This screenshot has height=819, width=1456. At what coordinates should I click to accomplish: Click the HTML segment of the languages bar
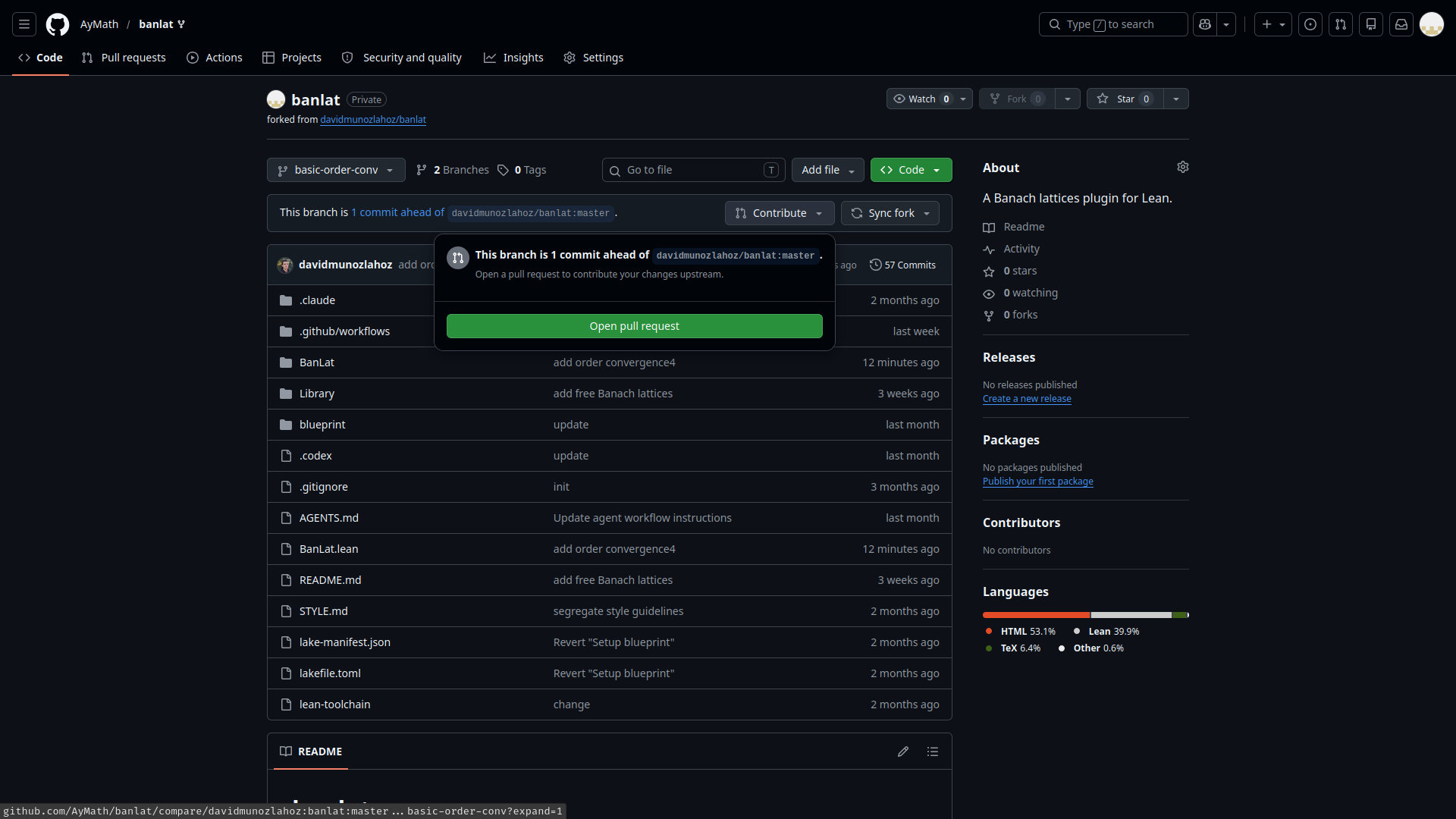pos(1036,615)
